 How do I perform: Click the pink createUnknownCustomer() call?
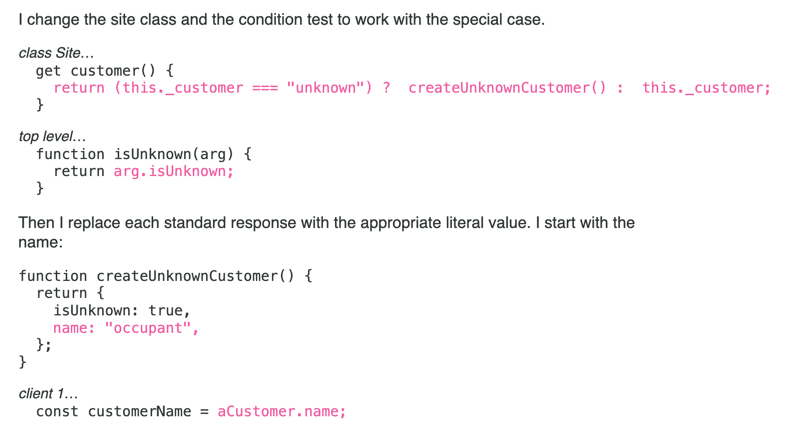click(507, 88)
